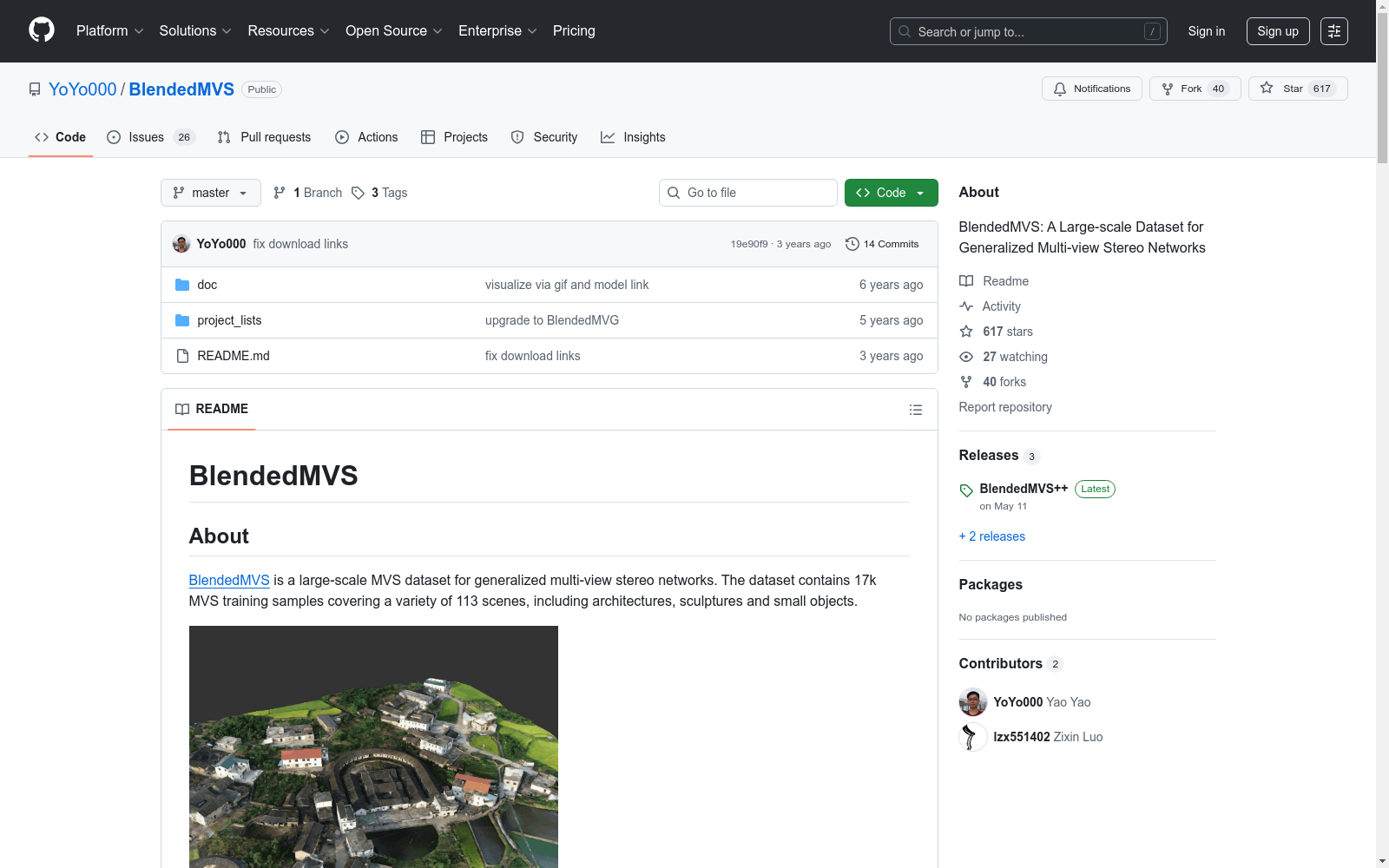Click the doc folder icon
1389x868 pixels.
182,285
